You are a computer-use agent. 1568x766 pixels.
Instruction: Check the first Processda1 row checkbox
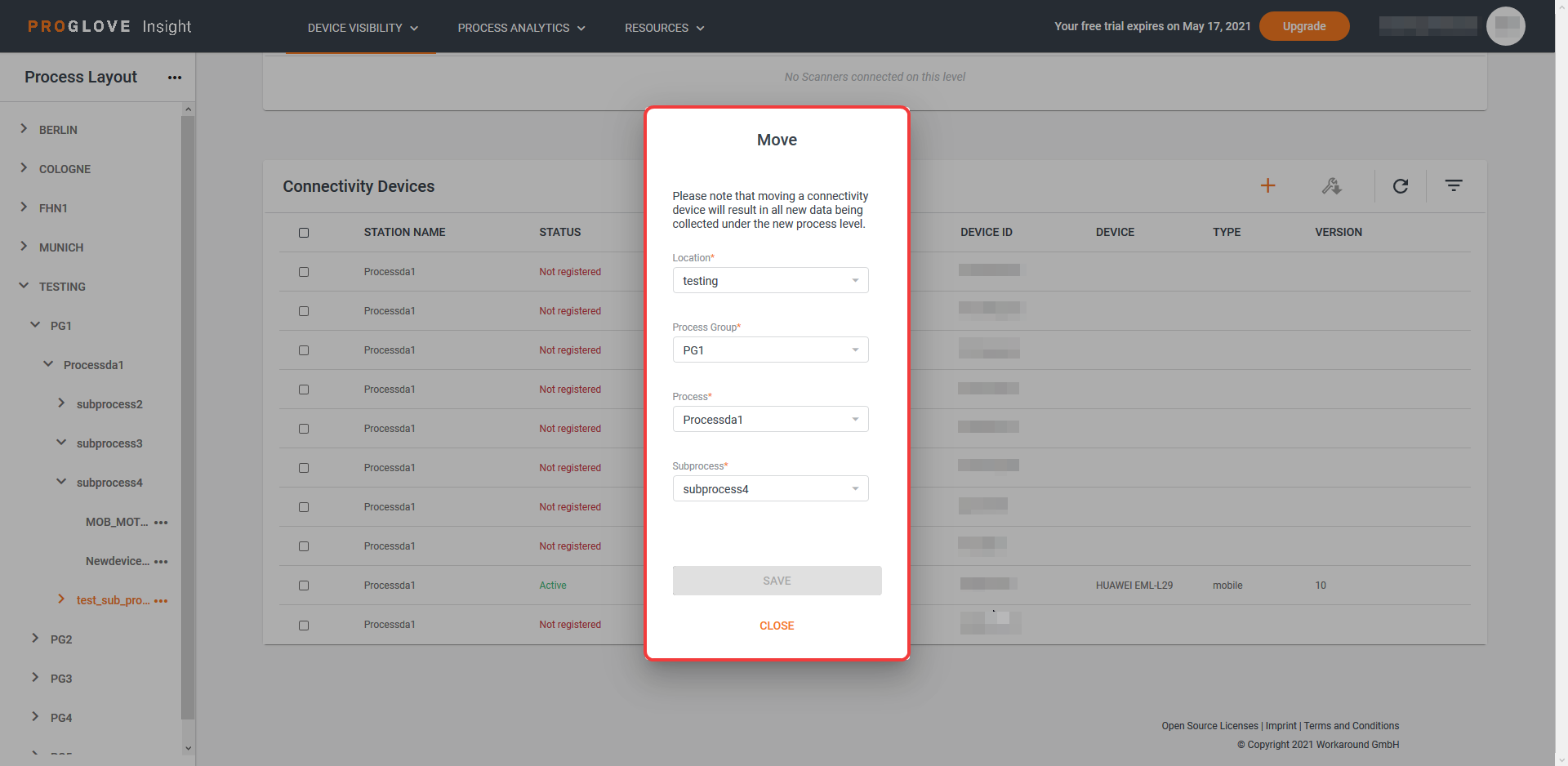(304, 272)
